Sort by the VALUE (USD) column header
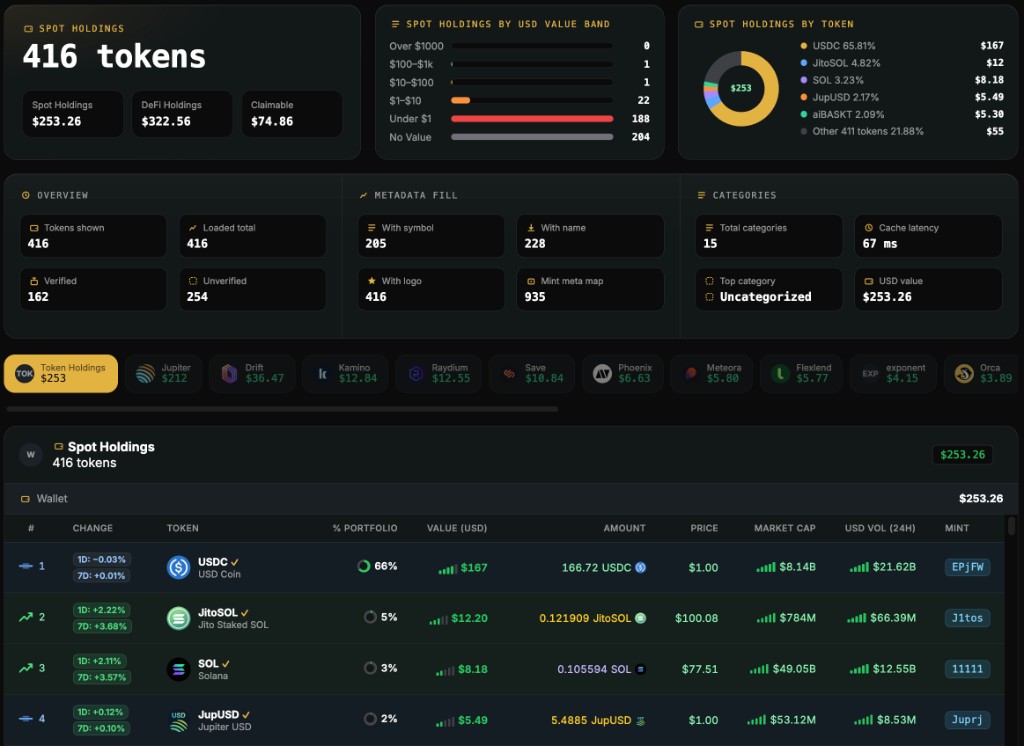 coord(457,528)
